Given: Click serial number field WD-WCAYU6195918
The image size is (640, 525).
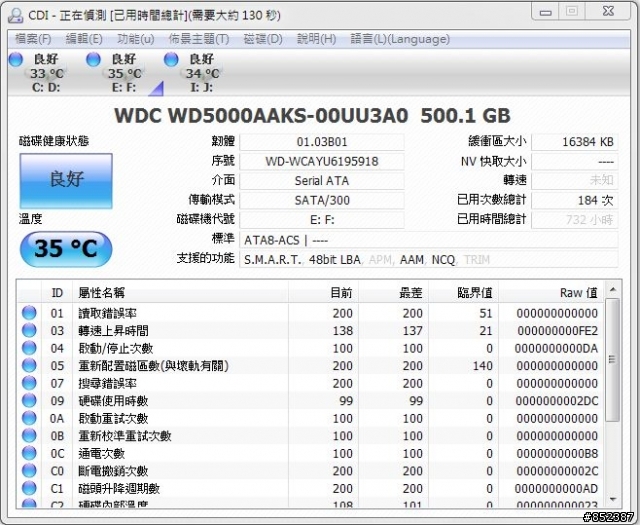Looking at the screenshot, I should coord(322,161).
